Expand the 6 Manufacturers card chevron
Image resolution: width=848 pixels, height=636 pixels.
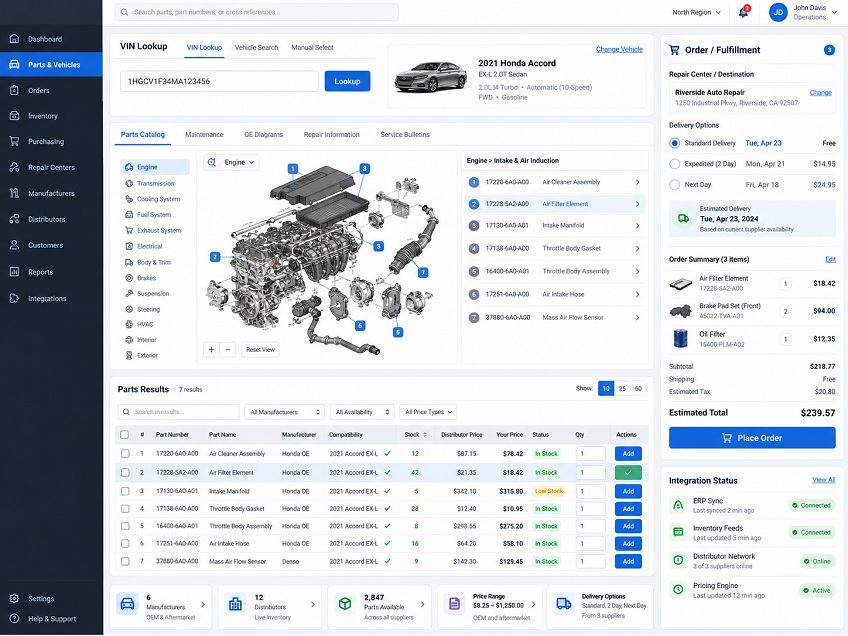[203, 605]
